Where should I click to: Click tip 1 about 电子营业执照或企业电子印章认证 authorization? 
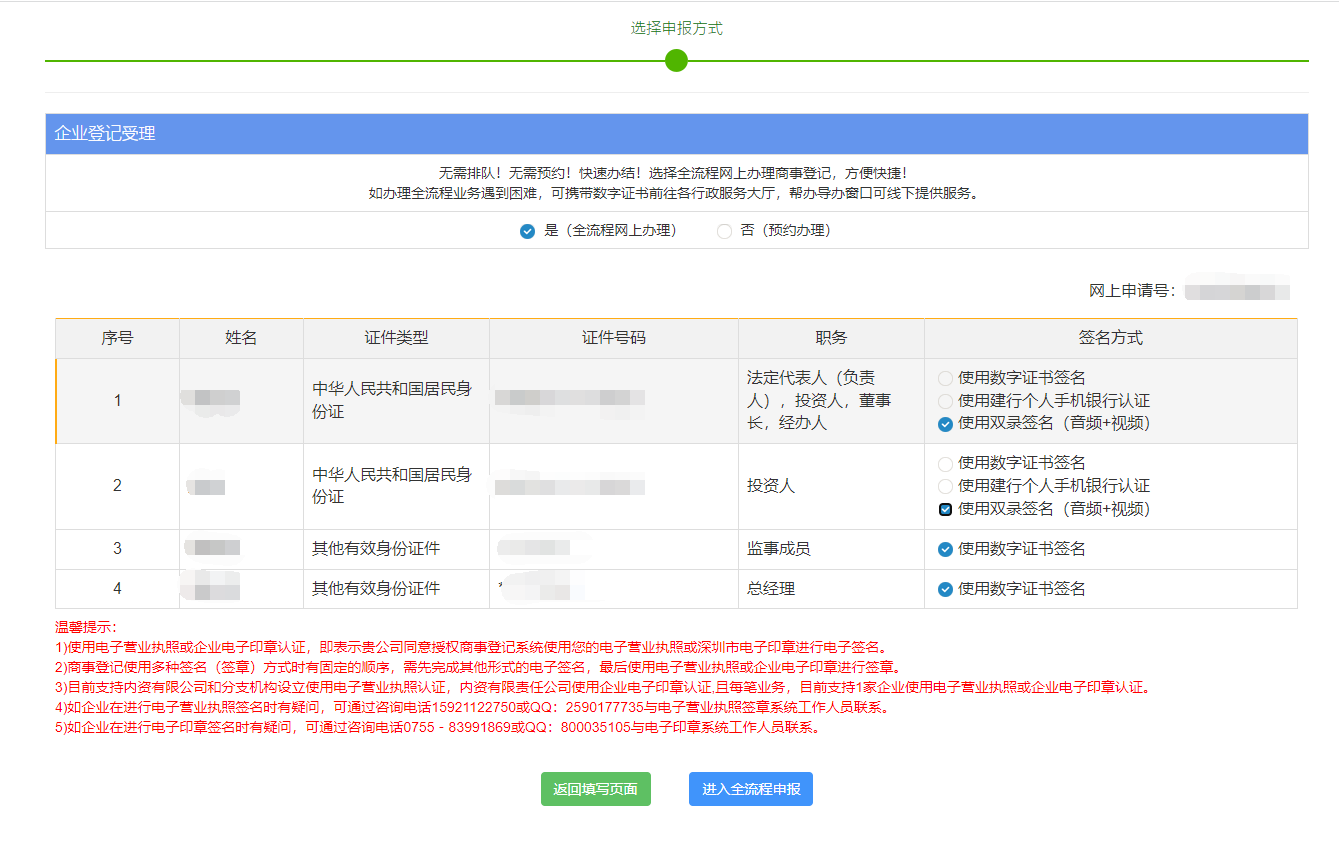472,647
